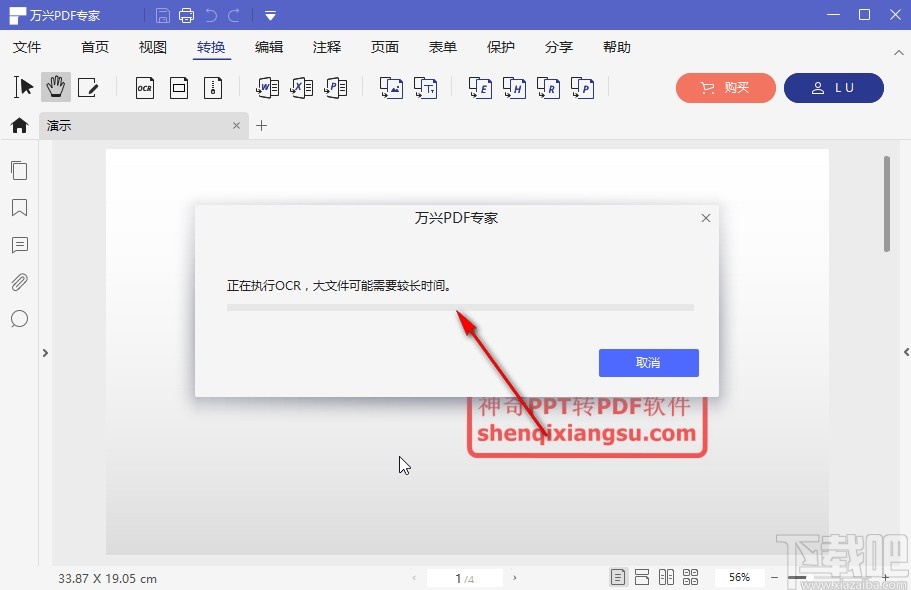Collapse the ribbon toolbar
This screenshot has width=911, height=590.
pyautogui.click(x=899, y=52)
